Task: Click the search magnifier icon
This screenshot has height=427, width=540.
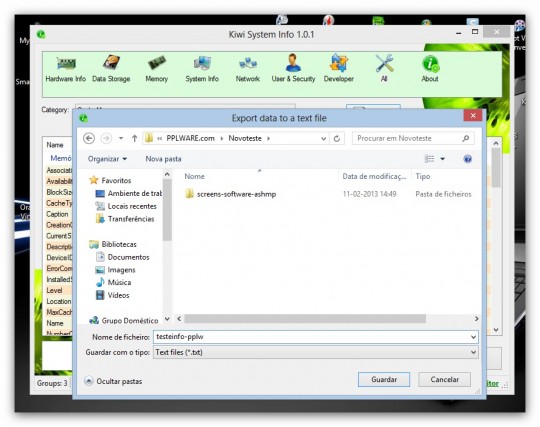Action: click(x=466, y=138)
